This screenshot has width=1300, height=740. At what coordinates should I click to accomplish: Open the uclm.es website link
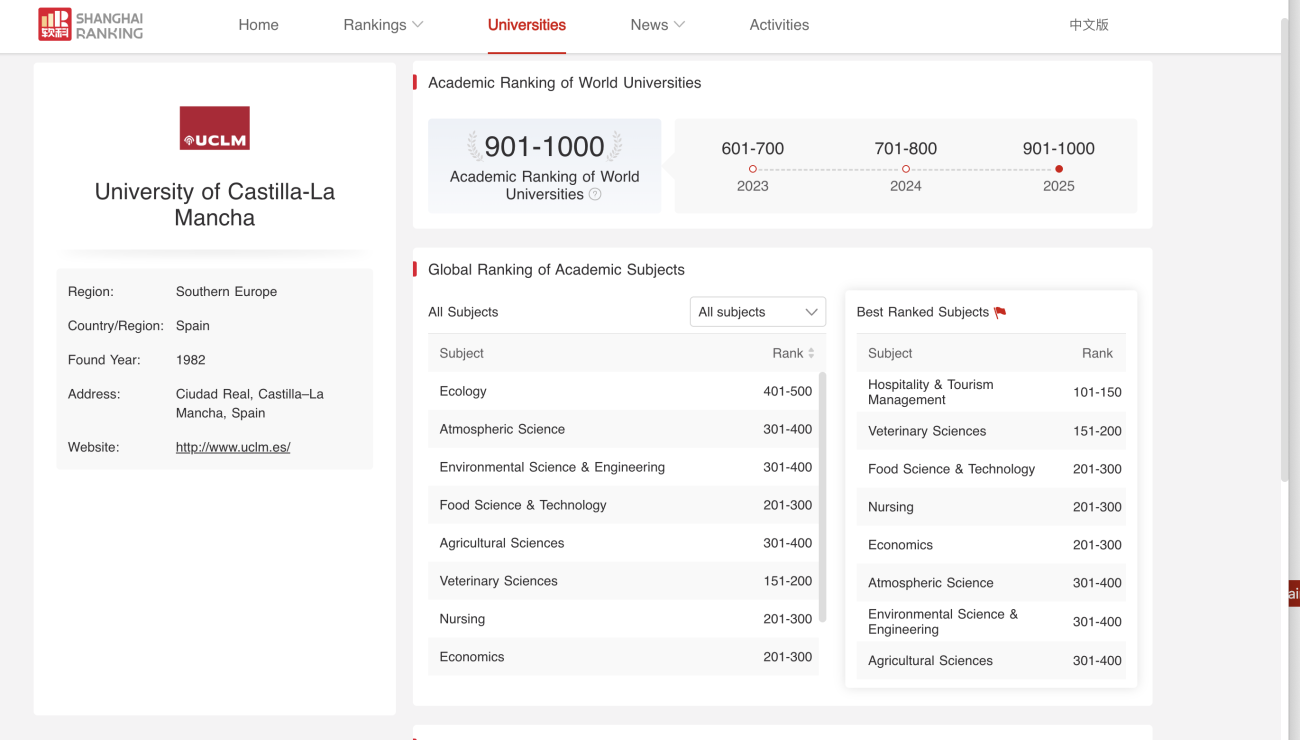(233, 447)
